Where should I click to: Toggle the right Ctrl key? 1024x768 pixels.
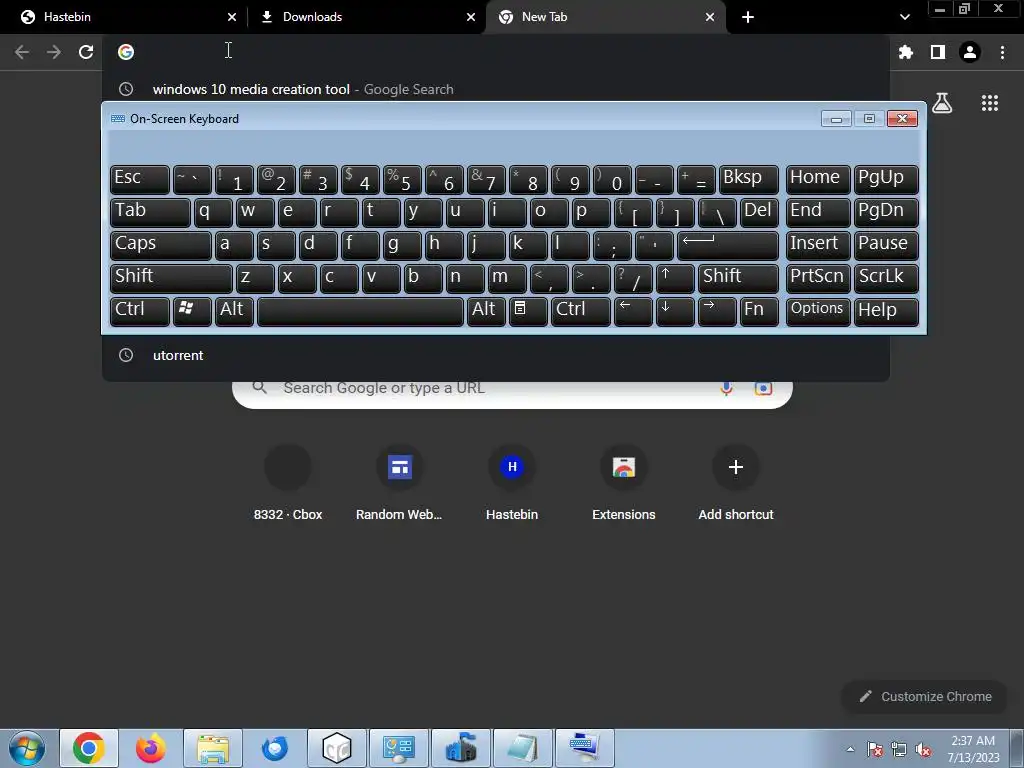[581, 312]
